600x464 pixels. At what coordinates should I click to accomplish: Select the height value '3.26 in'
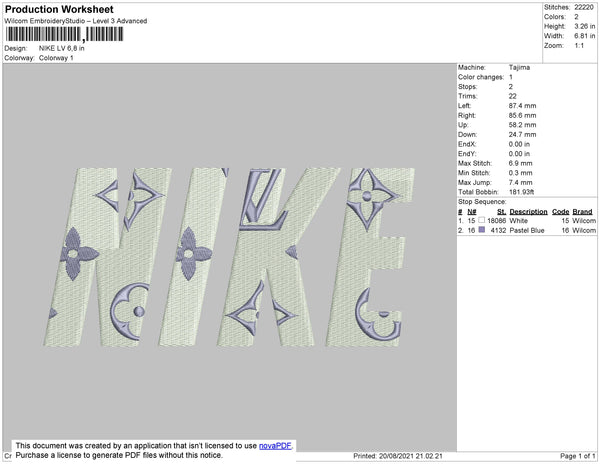coord(584,26)
